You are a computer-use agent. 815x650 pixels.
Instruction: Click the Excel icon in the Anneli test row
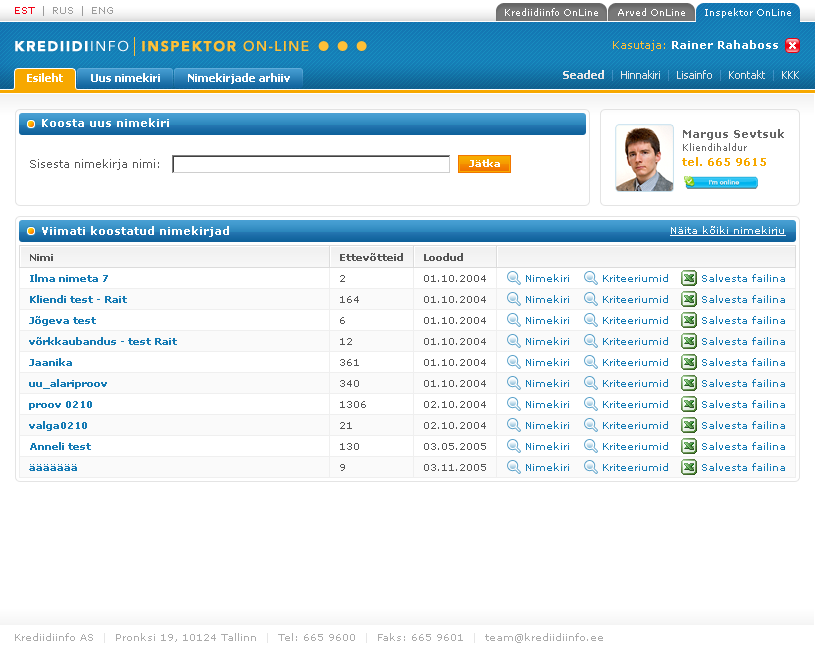click(689, 446)
